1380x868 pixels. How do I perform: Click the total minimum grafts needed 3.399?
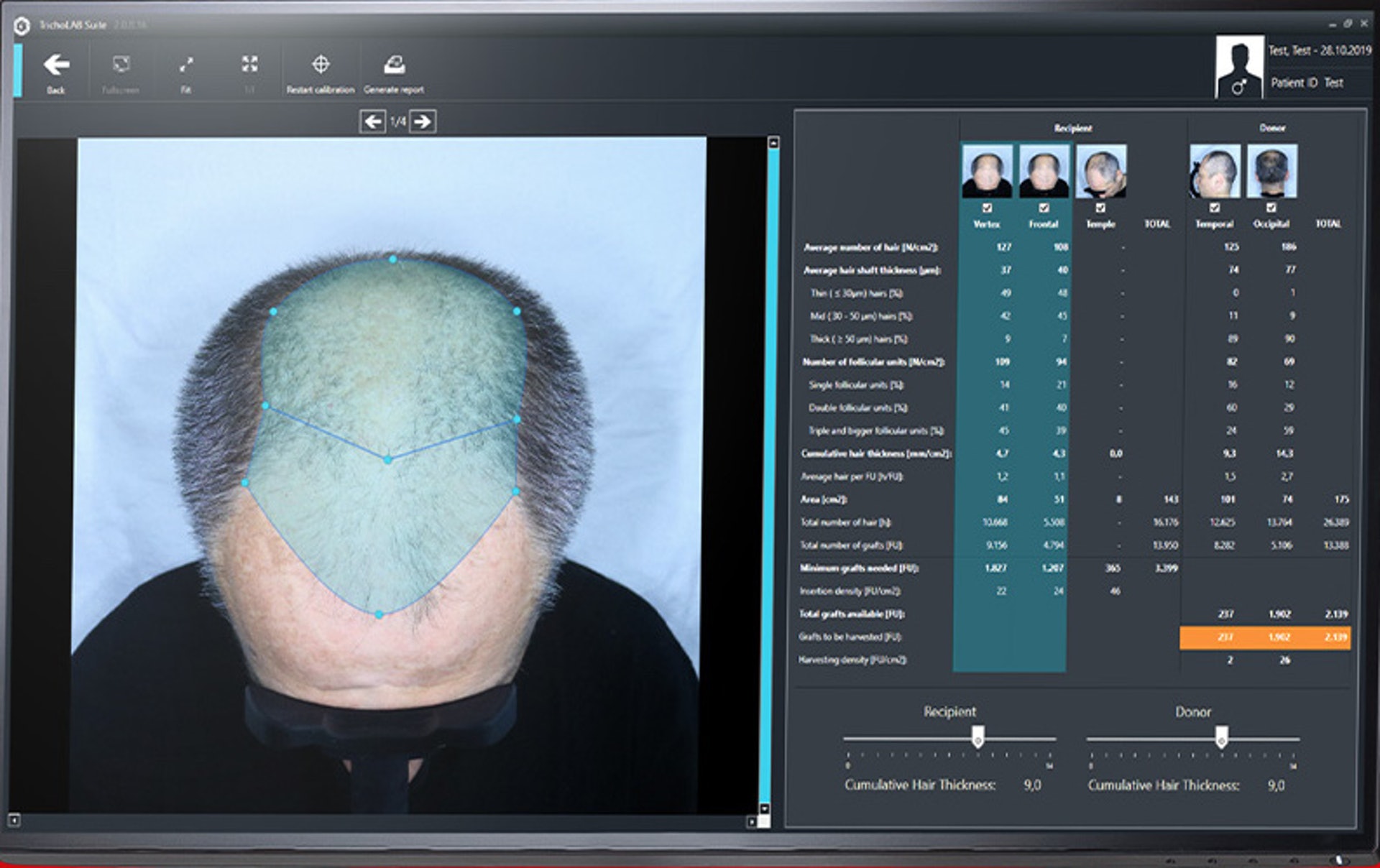(1166, 568)
